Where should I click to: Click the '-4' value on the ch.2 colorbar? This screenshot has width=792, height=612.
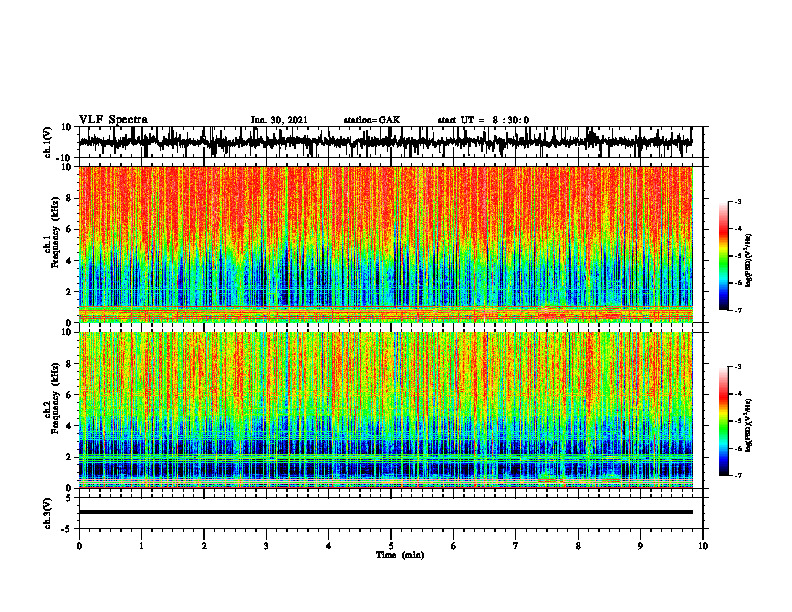[737, 394]
